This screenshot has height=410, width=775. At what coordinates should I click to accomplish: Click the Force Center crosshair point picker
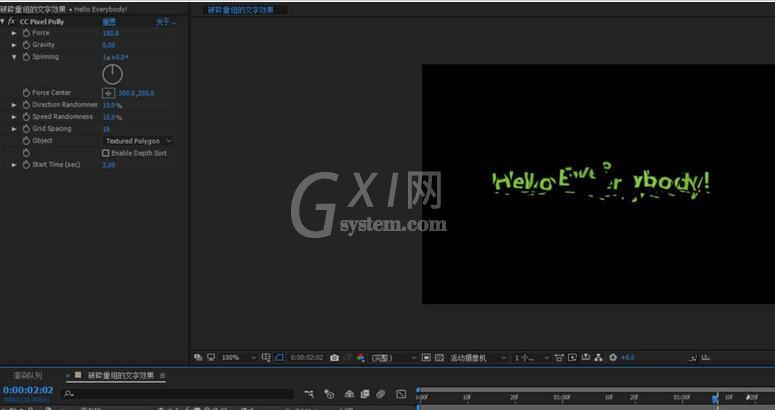108,93
